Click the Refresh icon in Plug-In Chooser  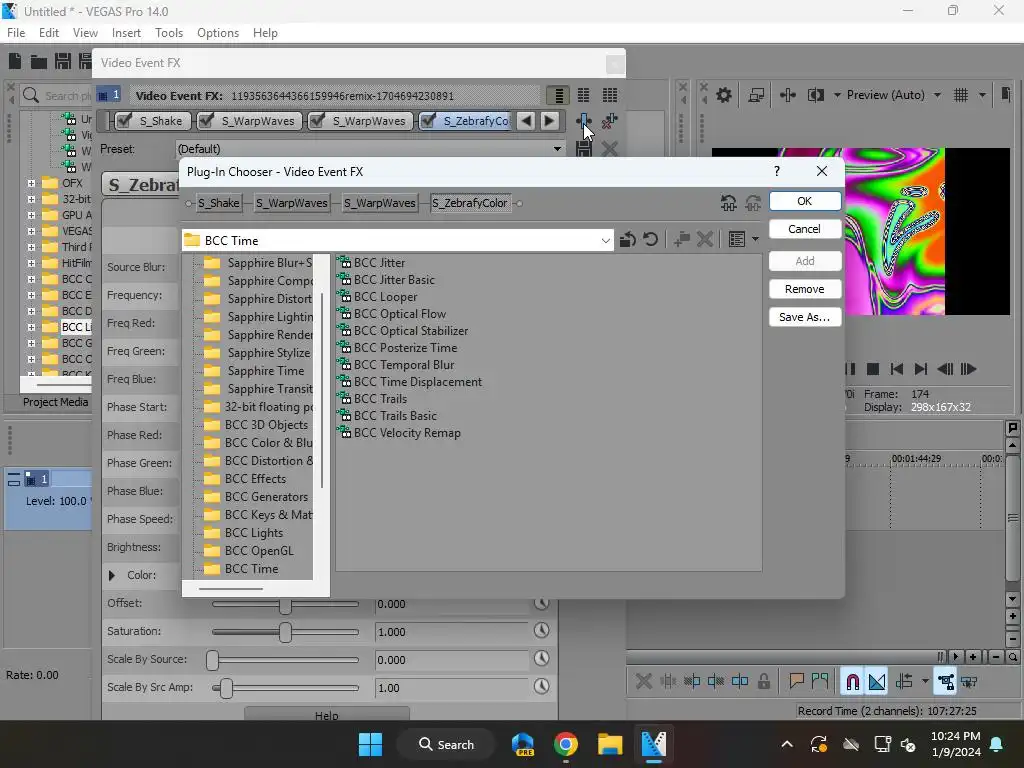(x=650, y=240)
